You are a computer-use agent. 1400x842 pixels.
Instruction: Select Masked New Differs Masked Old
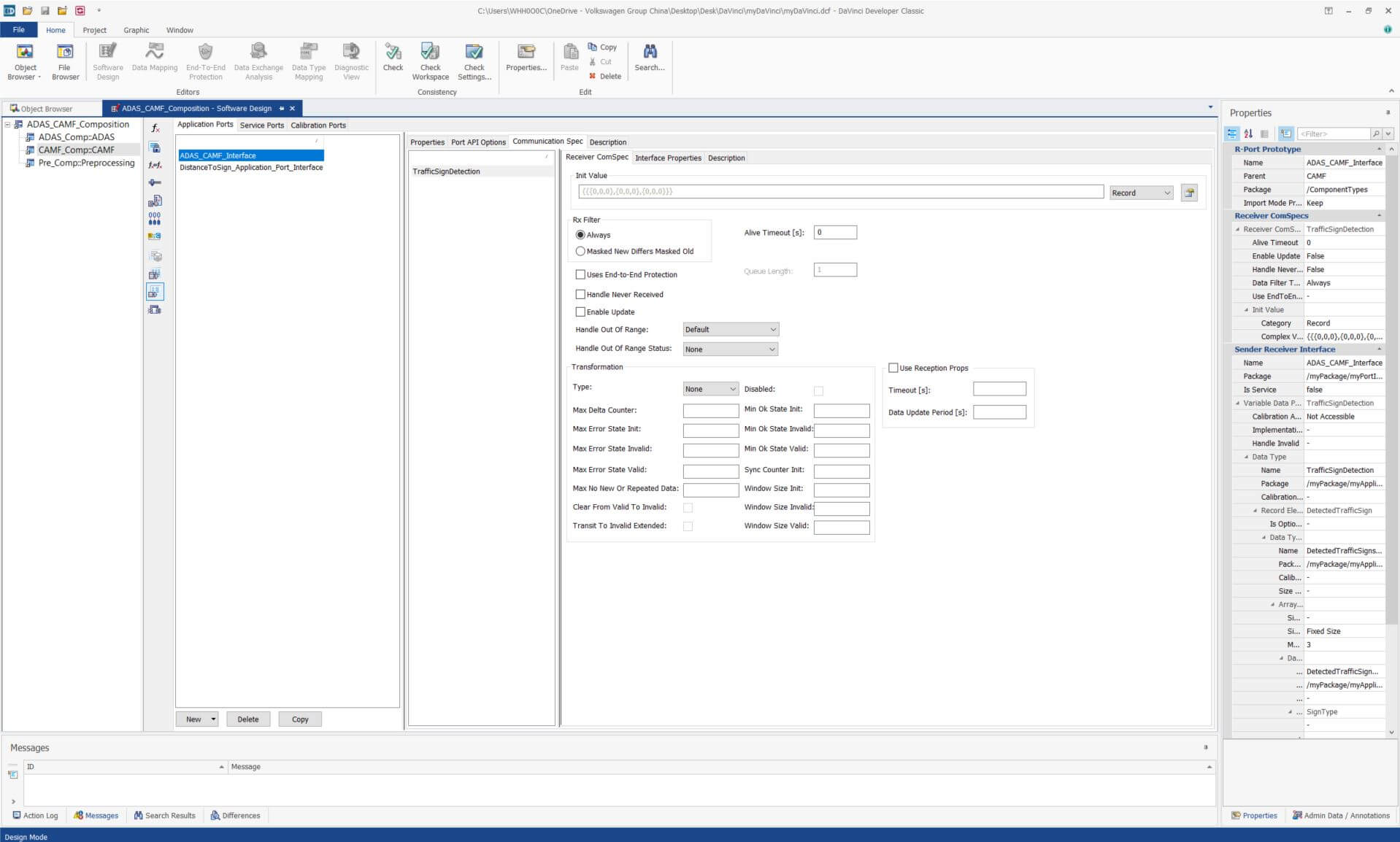pyautogui.click(x=580, y=251)
